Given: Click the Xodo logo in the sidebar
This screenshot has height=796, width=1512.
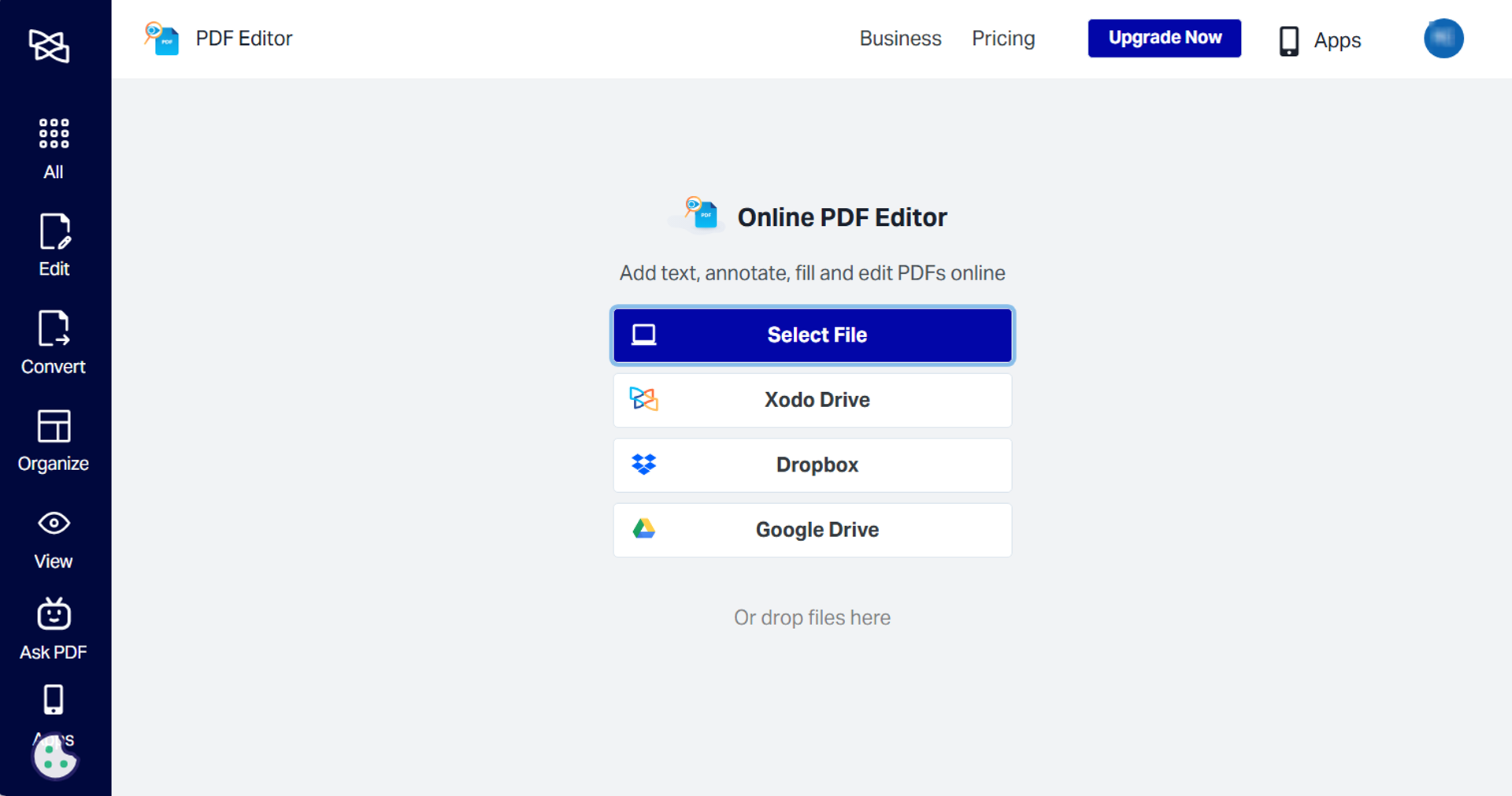Looking at the screenshot, I should pyautogui.click(x=49, y=46).
